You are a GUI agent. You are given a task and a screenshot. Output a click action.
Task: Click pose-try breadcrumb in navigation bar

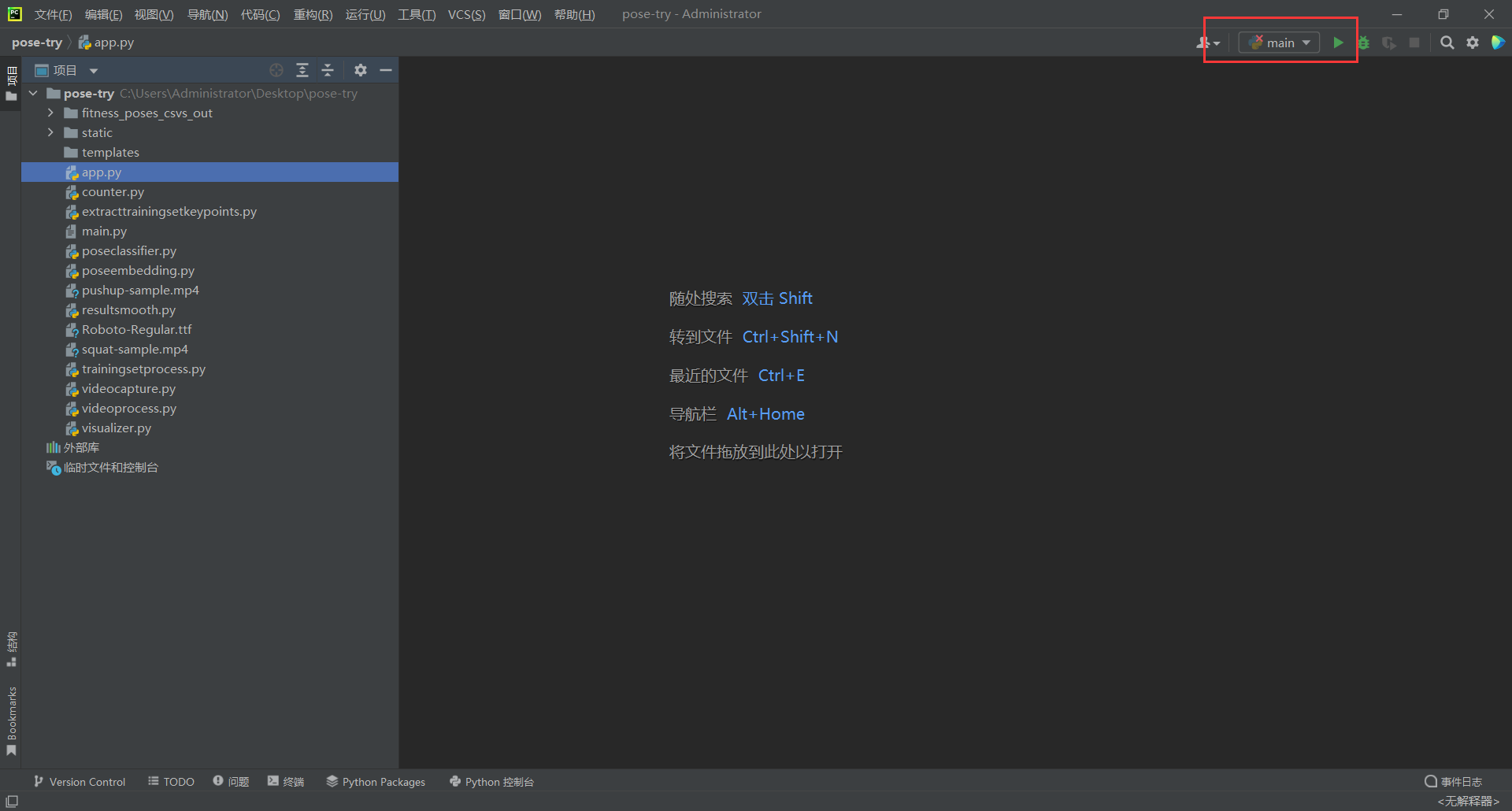[x=37, y=43]
